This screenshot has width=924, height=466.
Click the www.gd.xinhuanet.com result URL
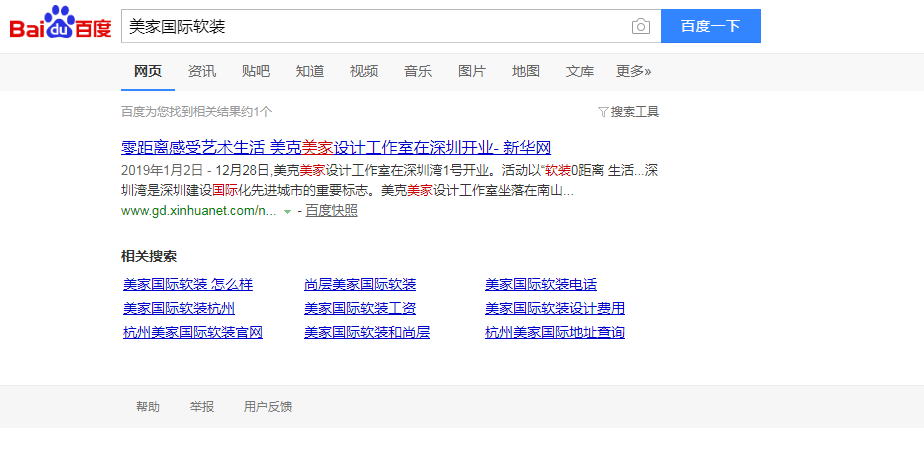pos(199,211)
